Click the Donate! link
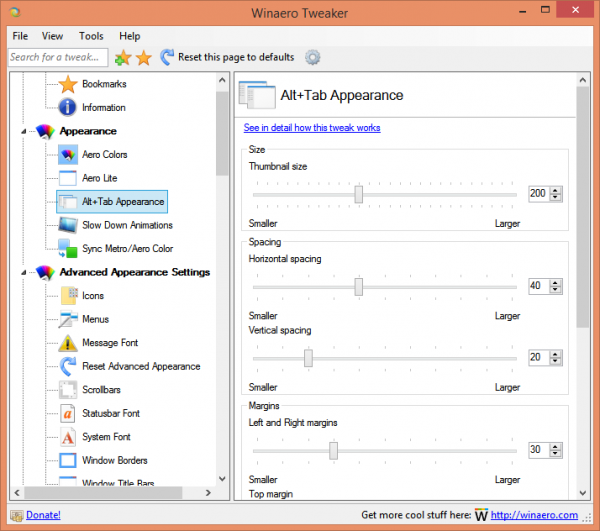Screen dimensions: 600x531 coord(43,515)
